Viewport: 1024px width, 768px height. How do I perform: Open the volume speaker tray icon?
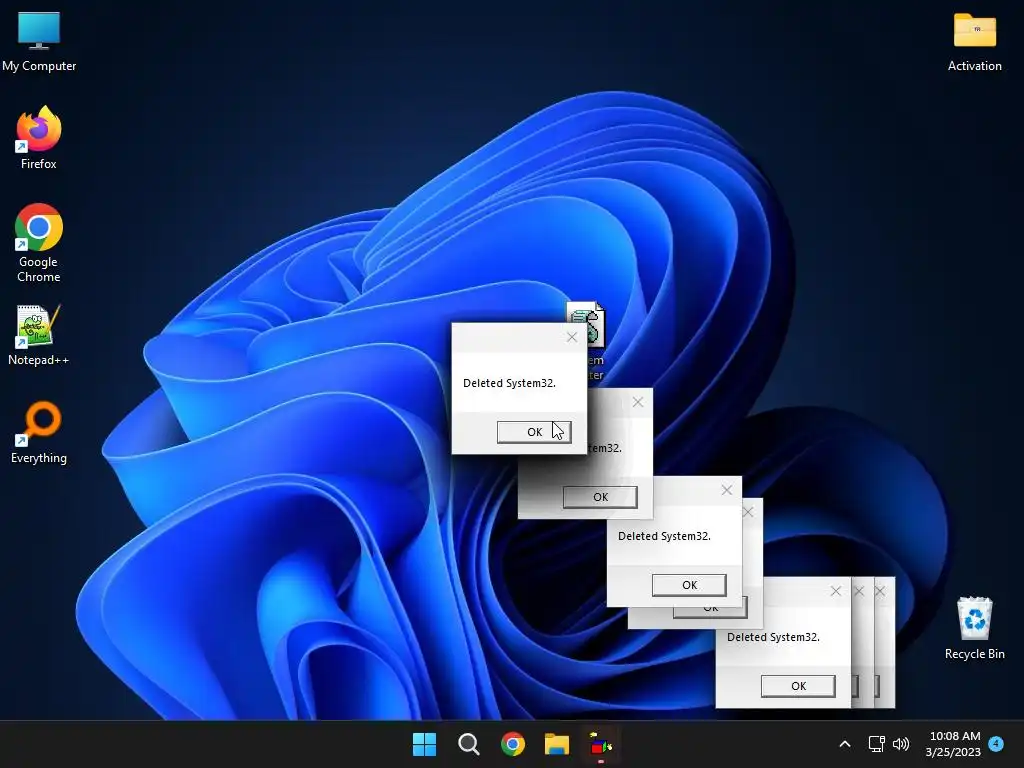point(901,744)
